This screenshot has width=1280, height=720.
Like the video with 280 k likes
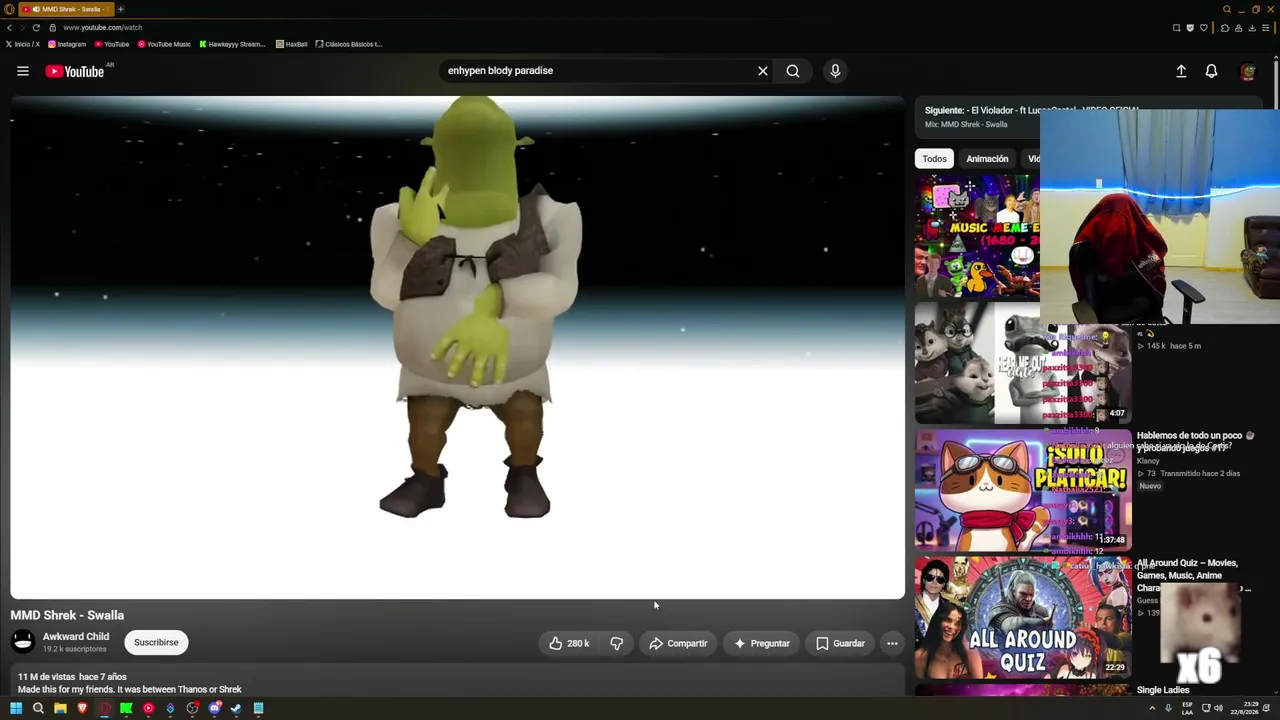tap(568, 643)
